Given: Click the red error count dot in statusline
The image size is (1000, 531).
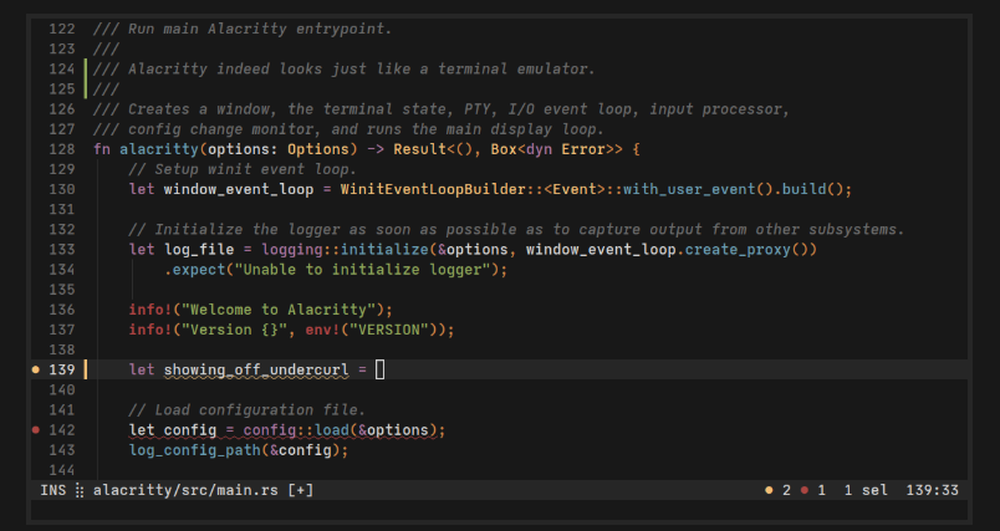Looking at the screenshot, I should point(805,490).
